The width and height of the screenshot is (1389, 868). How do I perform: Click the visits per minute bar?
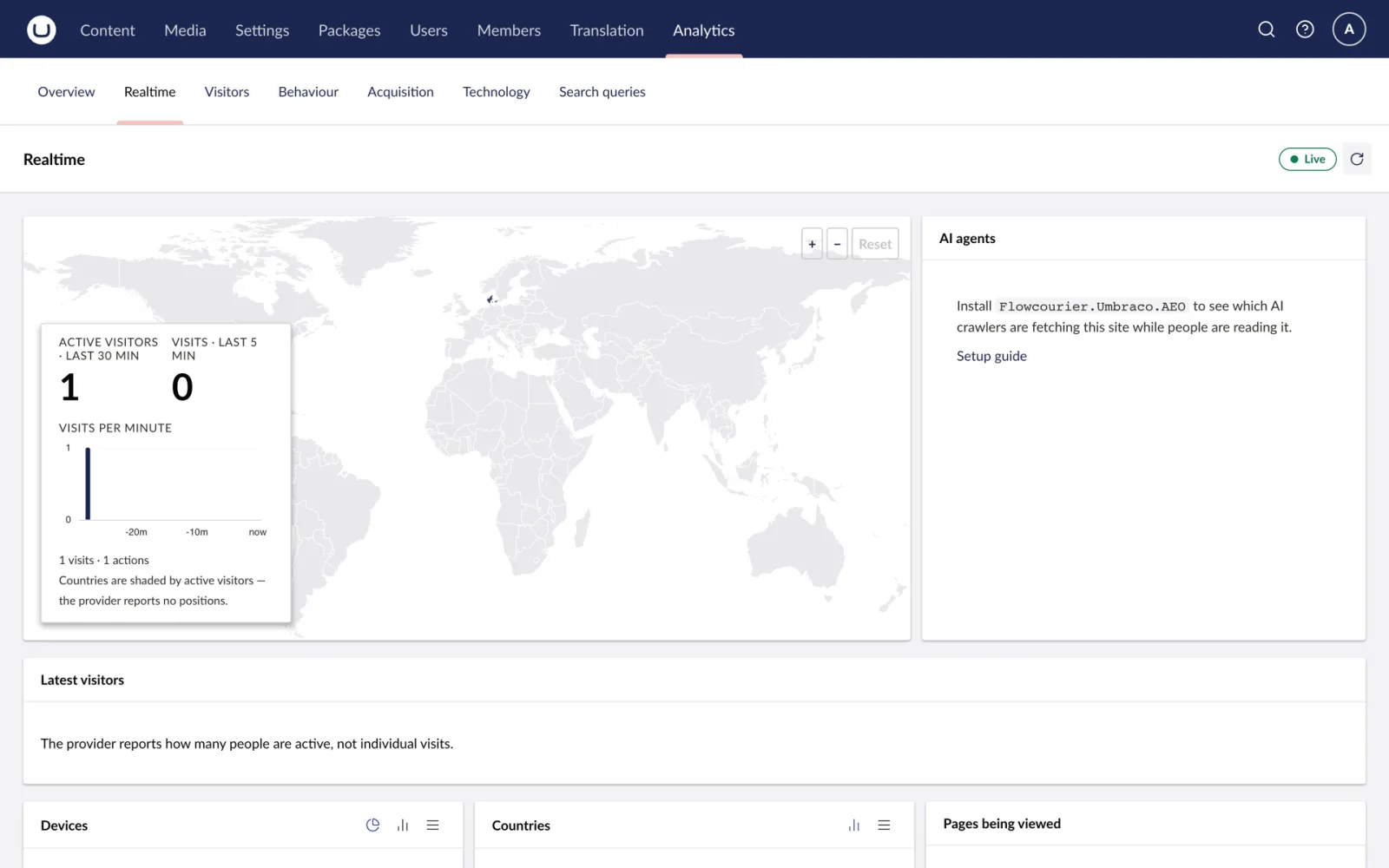click(x=88, y=483)
